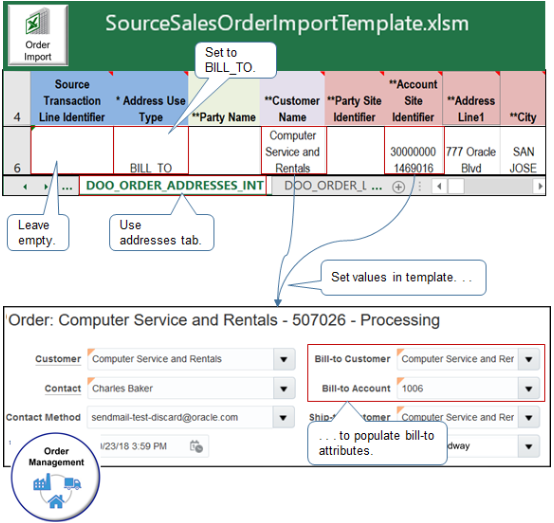This screenshot has height=523, width=554.
Task: Click the horizontal scrollbar thumb
Action: (456, 186)
